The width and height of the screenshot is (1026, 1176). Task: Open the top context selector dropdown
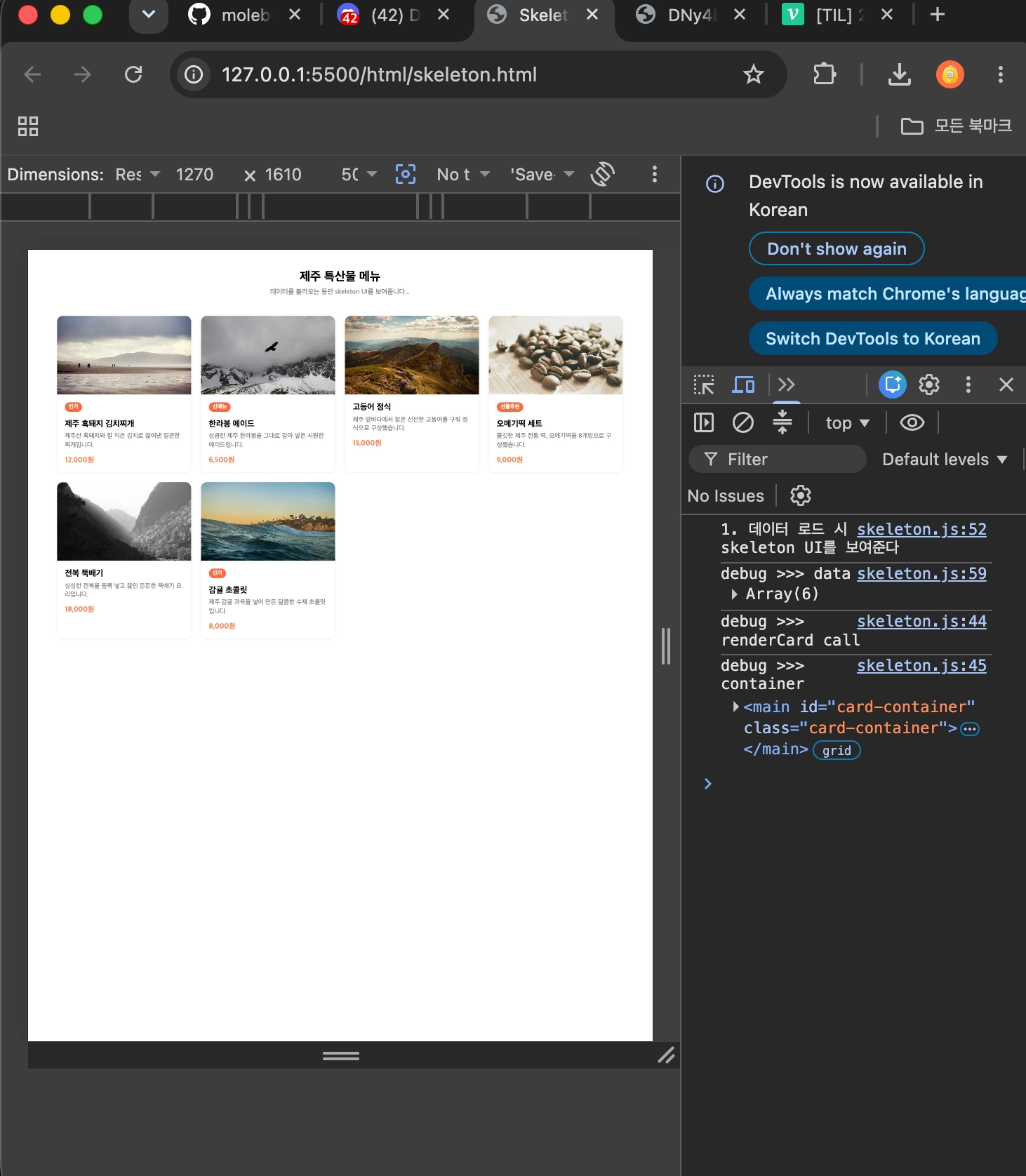[847, 423]
